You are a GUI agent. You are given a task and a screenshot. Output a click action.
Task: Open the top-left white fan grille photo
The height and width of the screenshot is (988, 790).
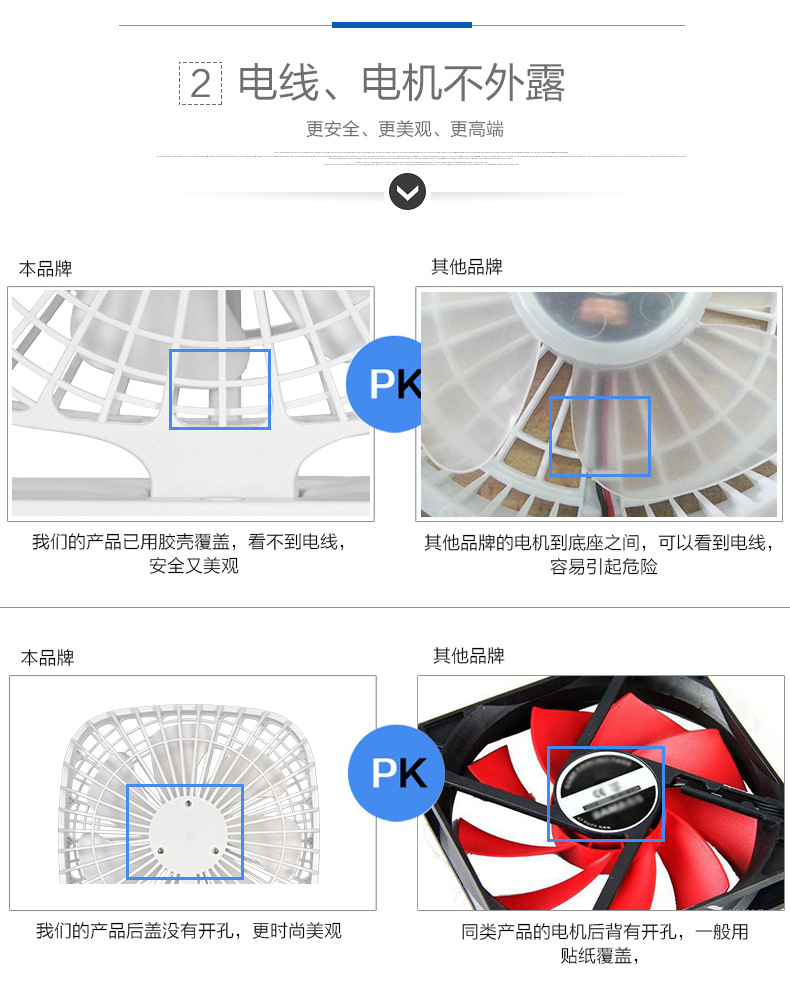click(x=191, y=404)
